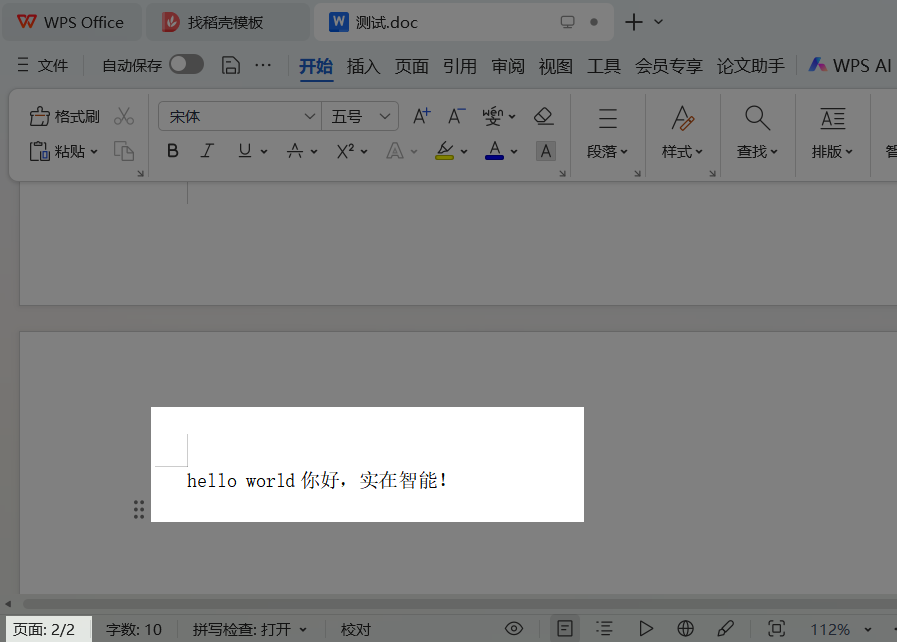Click the save icon in top bar
Viewport: 897px width, 642px height.
[x=231, y=65]
